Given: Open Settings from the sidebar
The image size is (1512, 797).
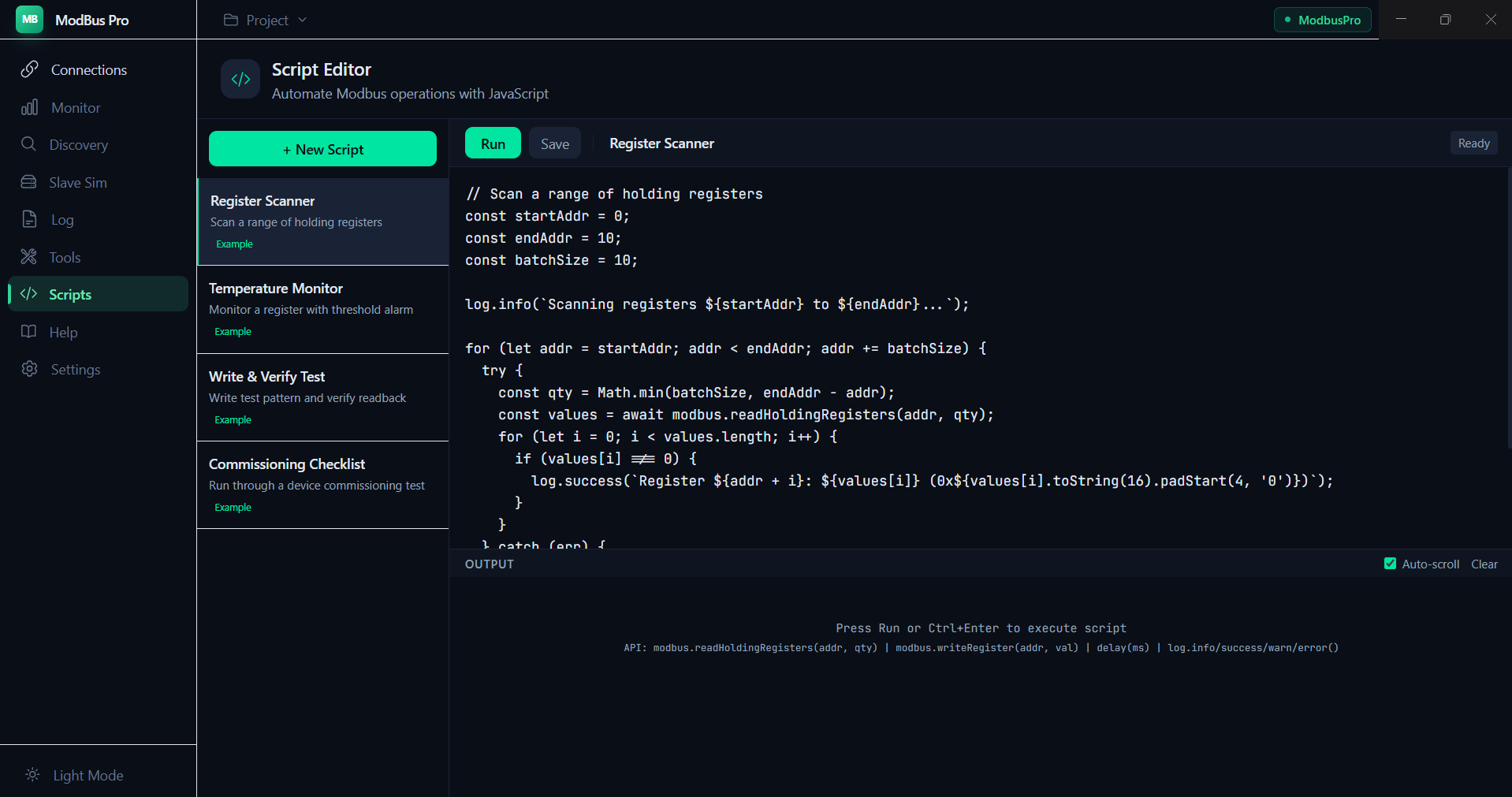Looking at the screenshot, I should (76, 369).
